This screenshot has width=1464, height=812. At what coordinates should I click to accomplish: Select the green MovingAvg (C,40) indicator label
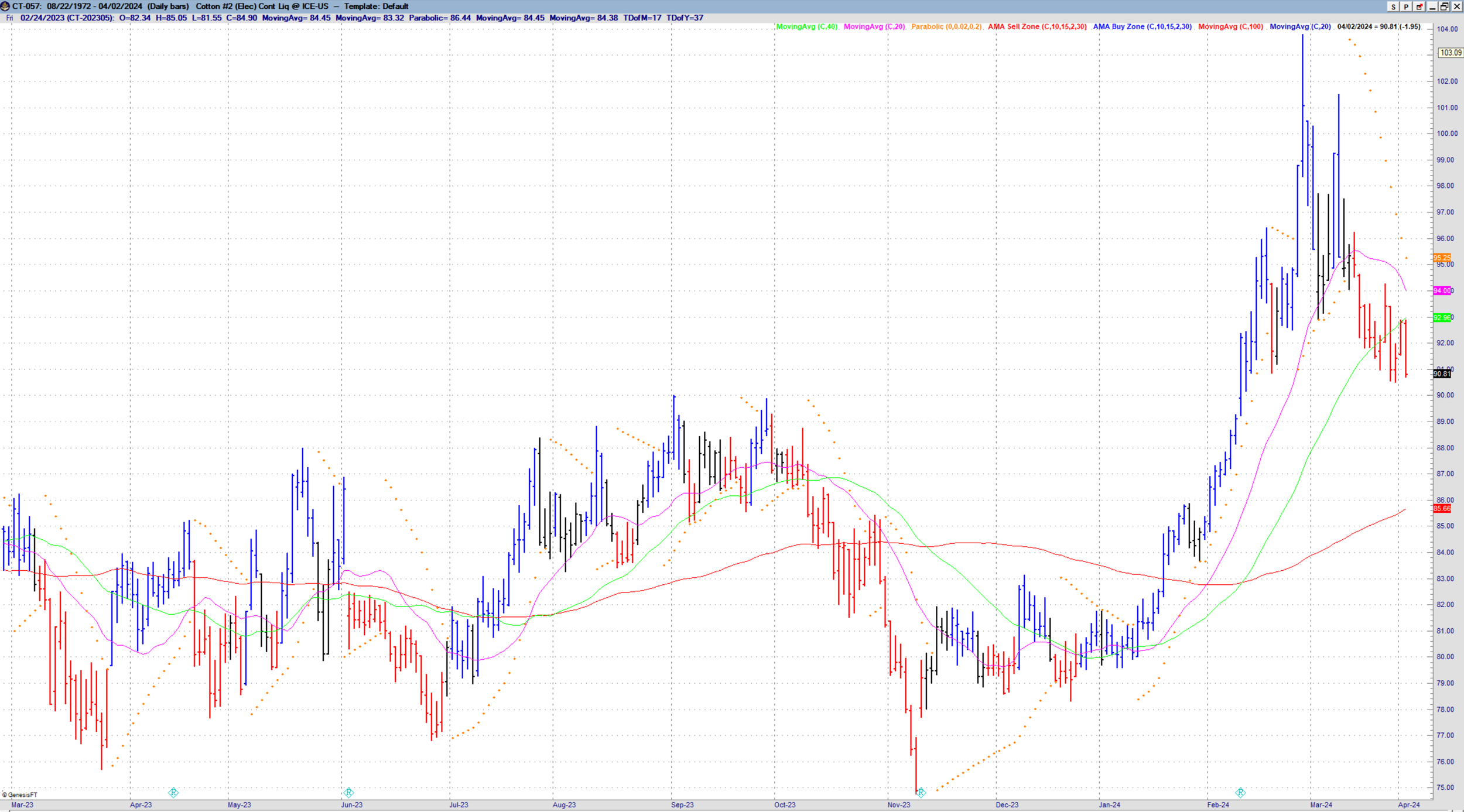click(806, 27)
